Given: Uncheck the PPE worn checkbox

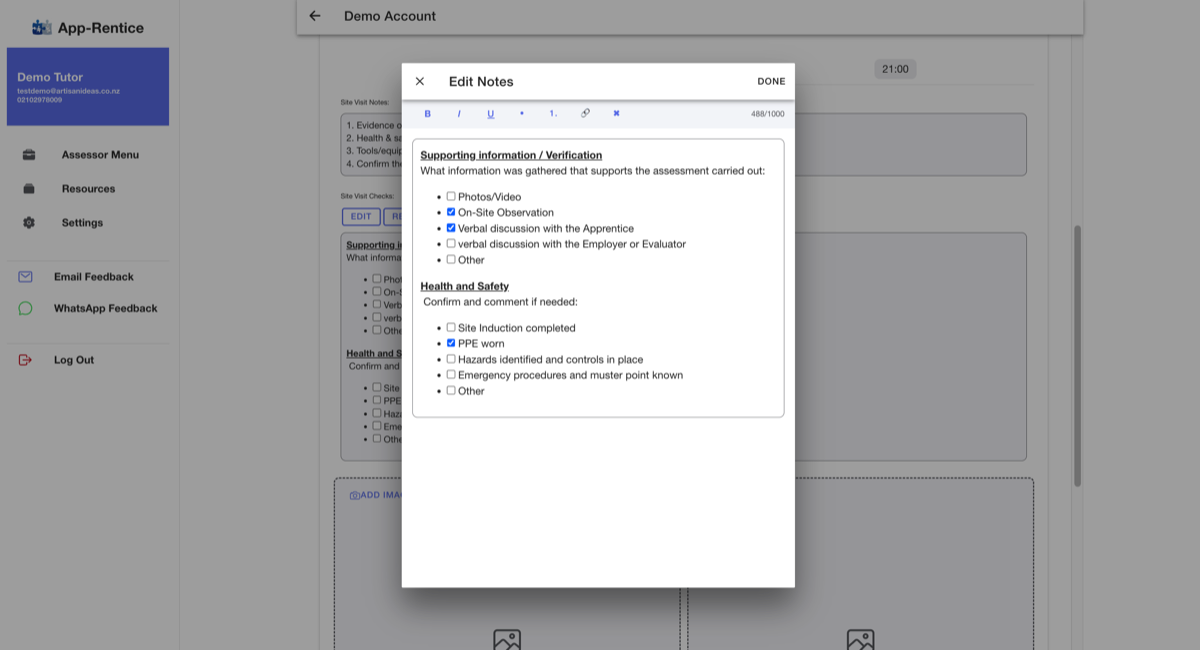Looking at the screenshot, I should [x=451, y=343].
